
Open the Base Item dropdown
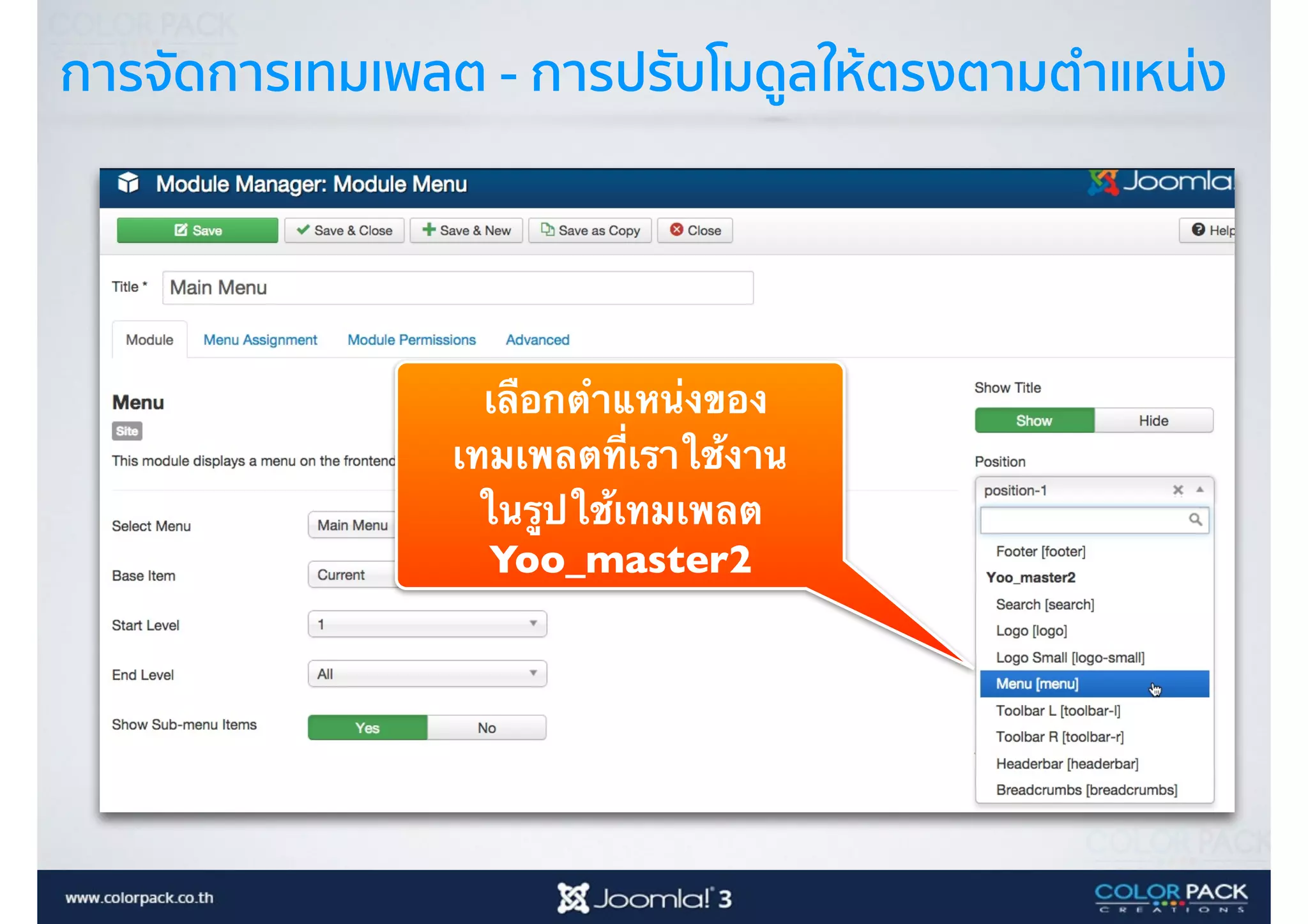click(353, 575)
